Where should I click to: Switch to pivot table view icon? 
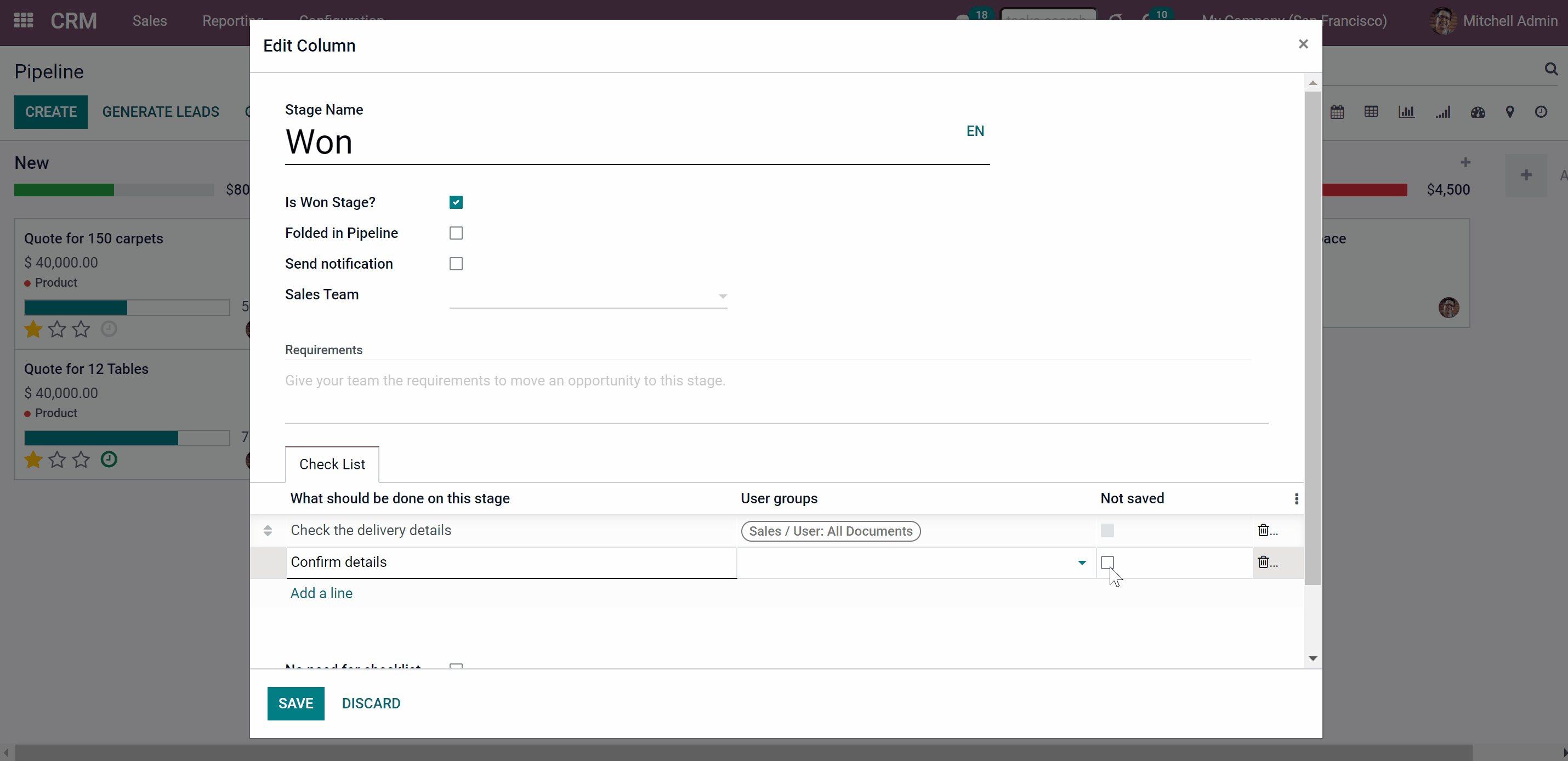(1371, 112)
